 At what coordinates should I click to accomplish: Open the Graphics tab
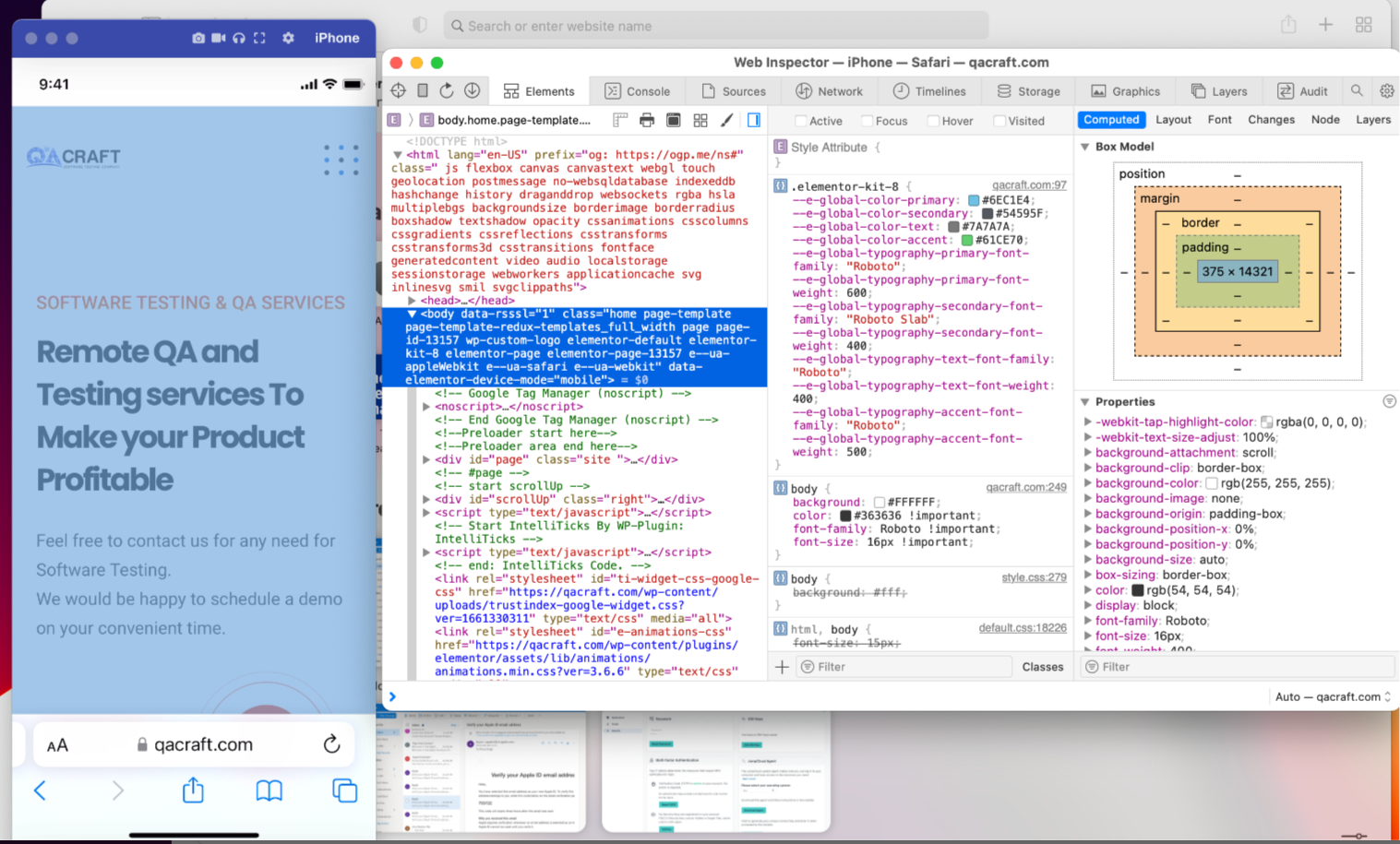click(x=1125, y=91)
